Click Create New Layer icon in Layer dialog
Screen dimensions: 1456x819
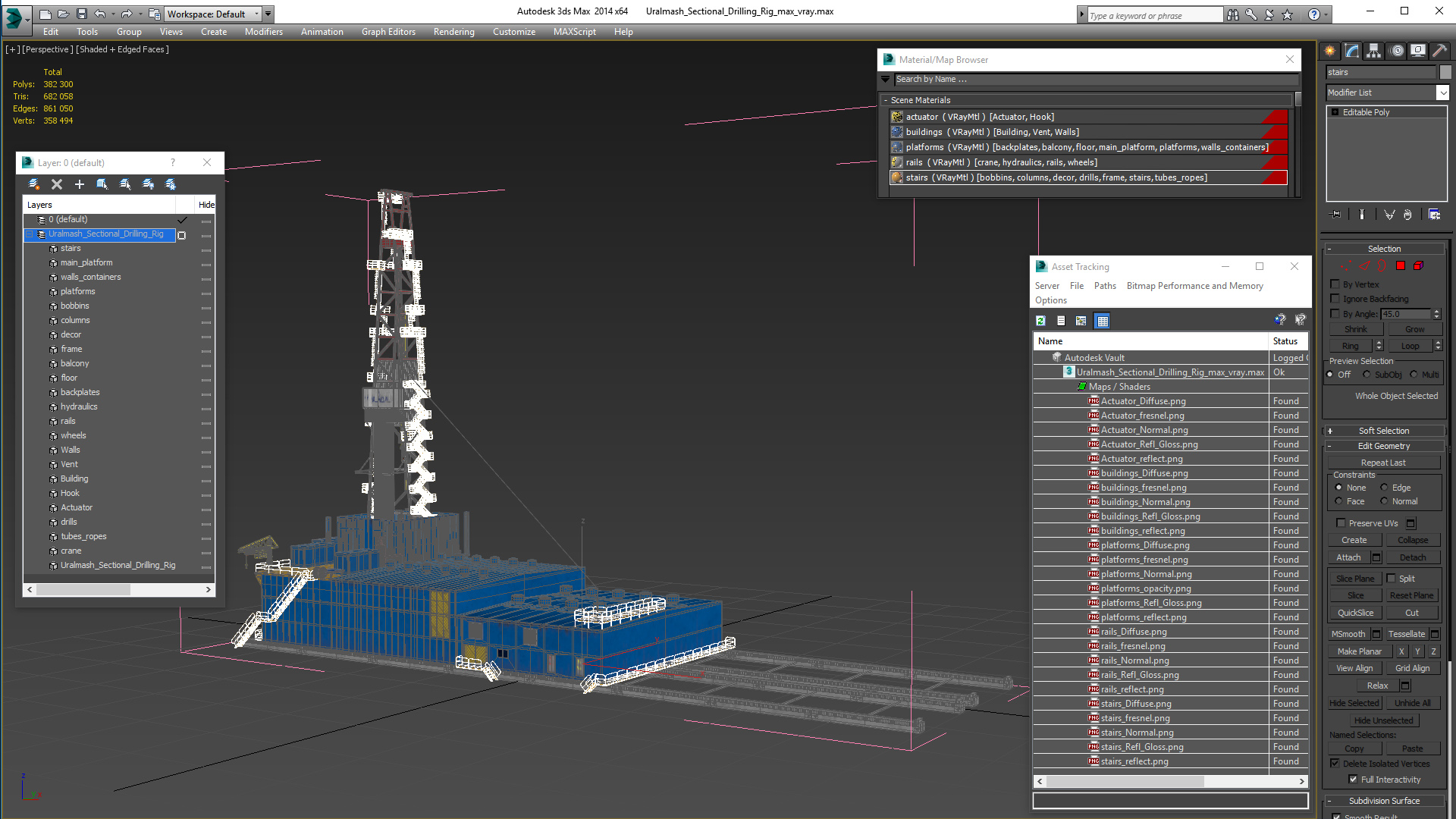33,184
